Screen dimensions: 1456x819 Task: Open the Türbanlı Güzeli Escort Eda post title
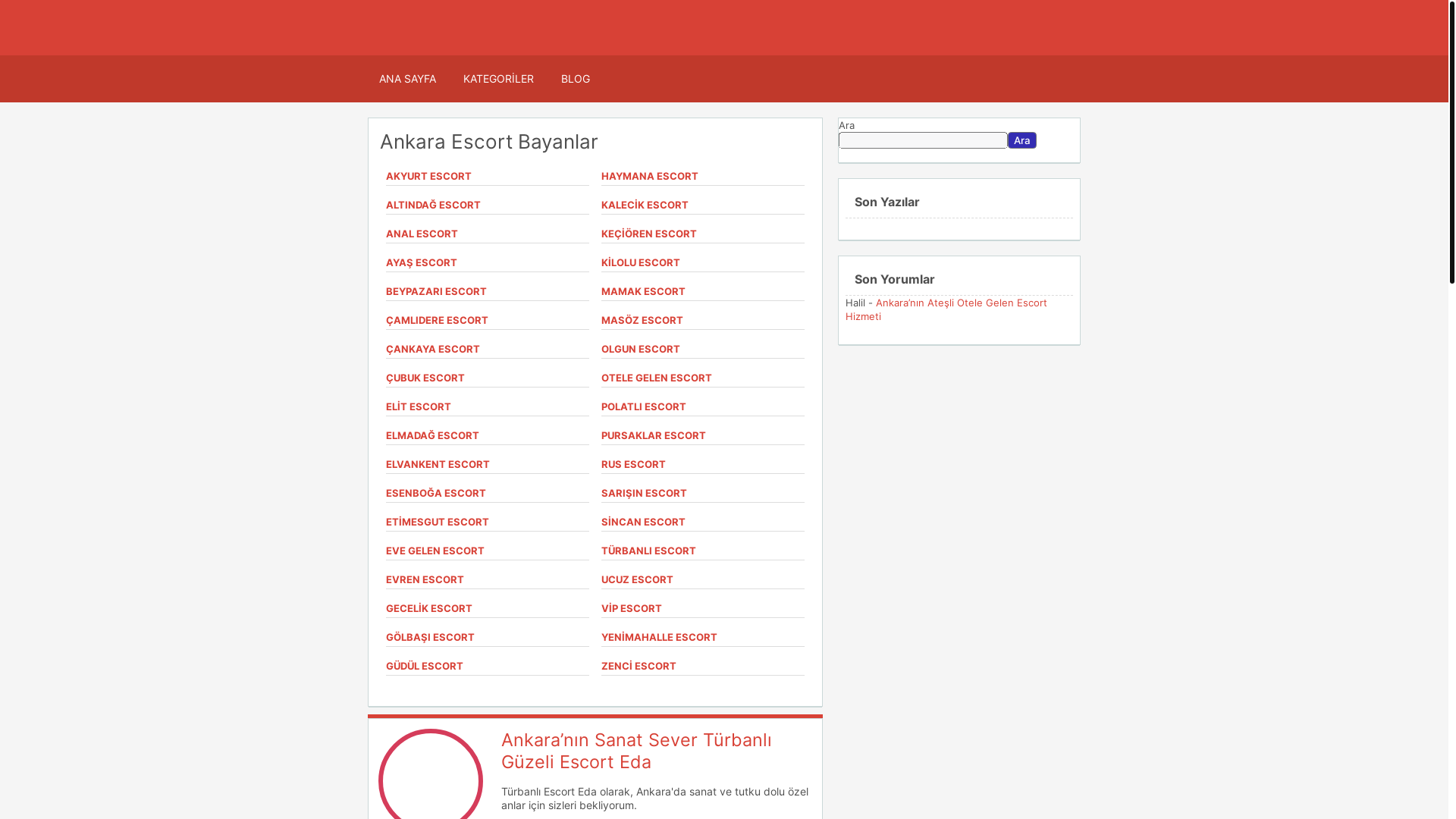point(636,751)
